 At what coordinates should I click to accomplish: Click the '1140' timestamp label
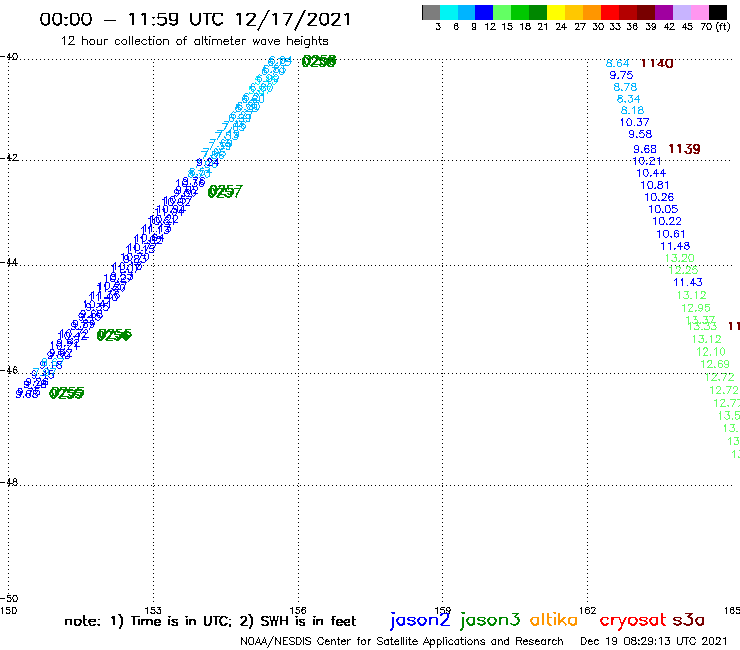[x=656, y=63]
